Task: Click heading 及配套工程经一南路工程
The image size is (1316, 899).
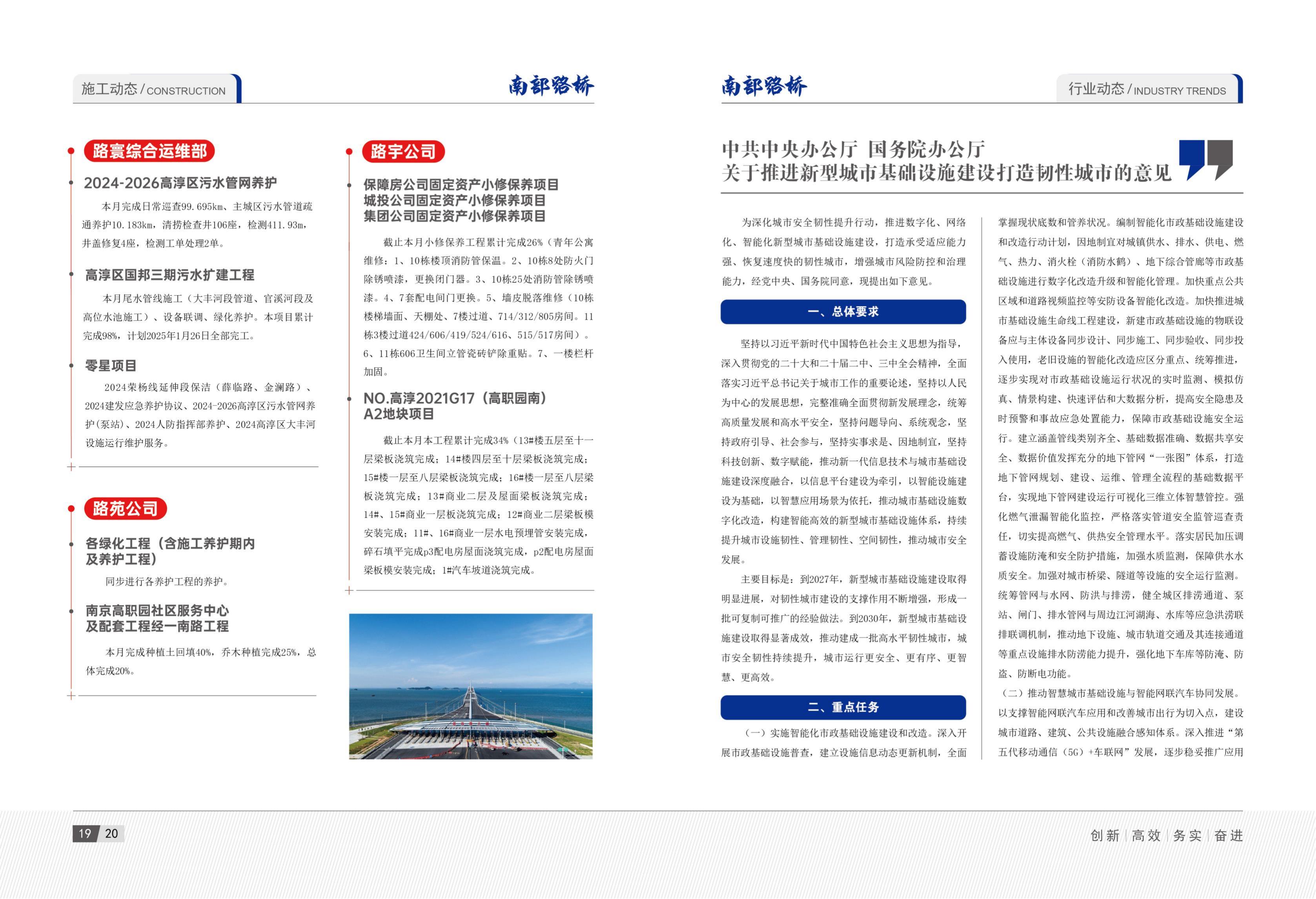Action: pos(157,627)
